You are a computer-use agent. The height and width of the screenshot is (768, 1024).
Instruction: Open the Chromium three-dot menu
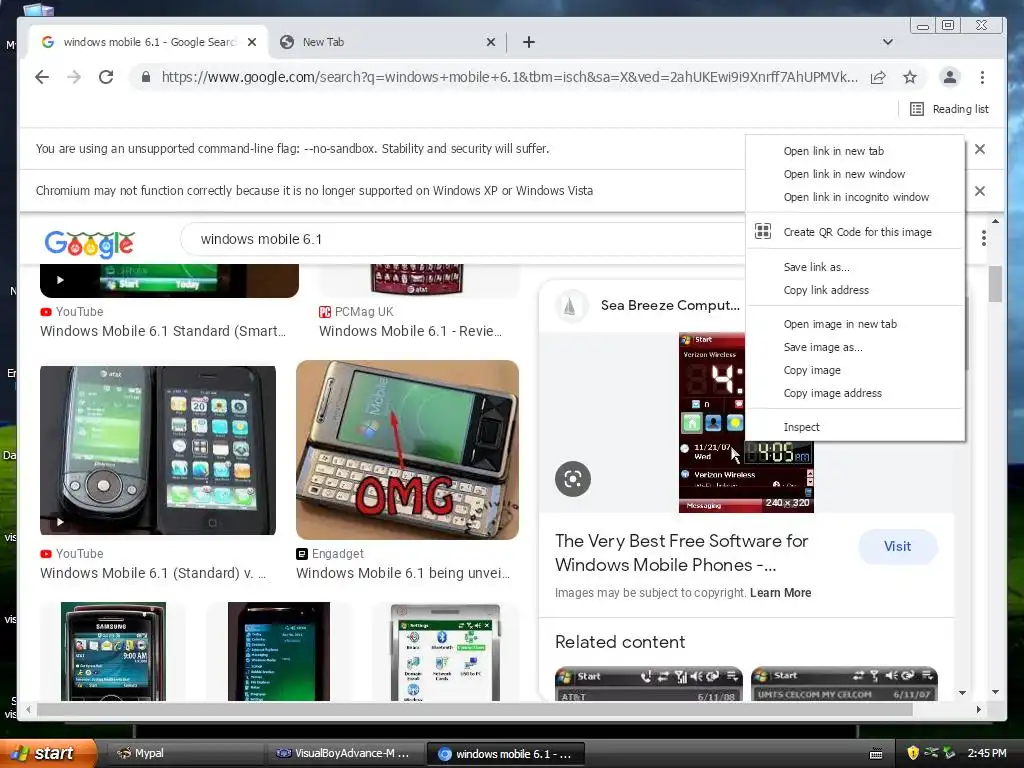[982, 77]
